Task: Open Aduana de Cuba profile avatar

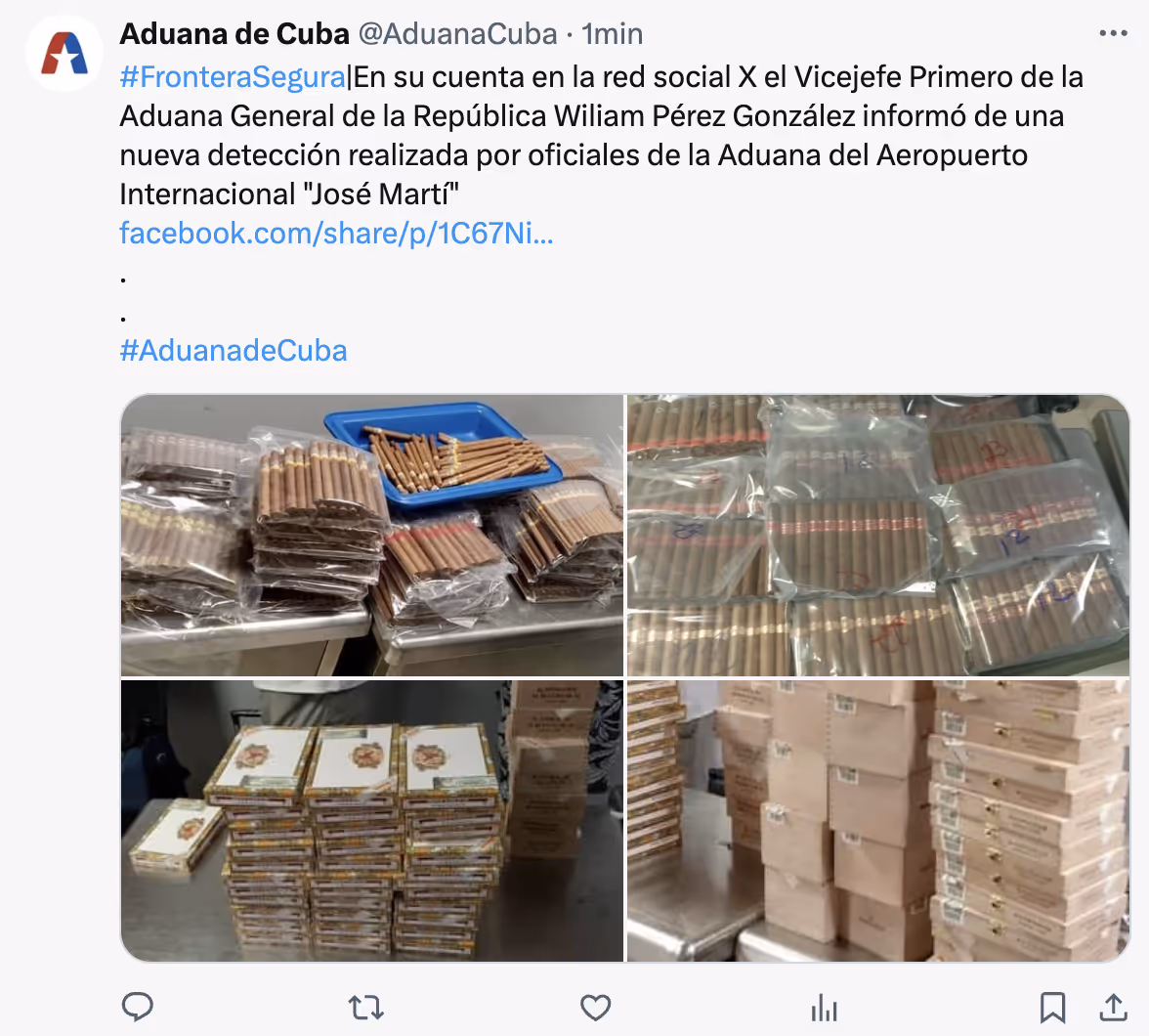Action: [x=64, y=54]
